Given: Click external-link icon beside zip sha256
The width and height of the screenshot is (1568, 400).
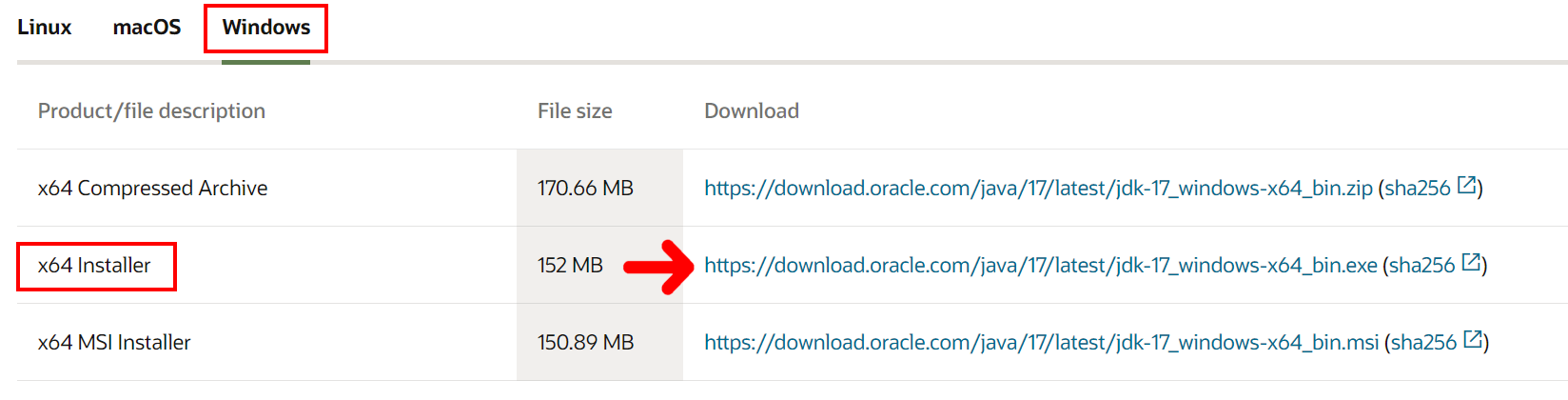Looking at the screenshot, I should coord(1466,185).
